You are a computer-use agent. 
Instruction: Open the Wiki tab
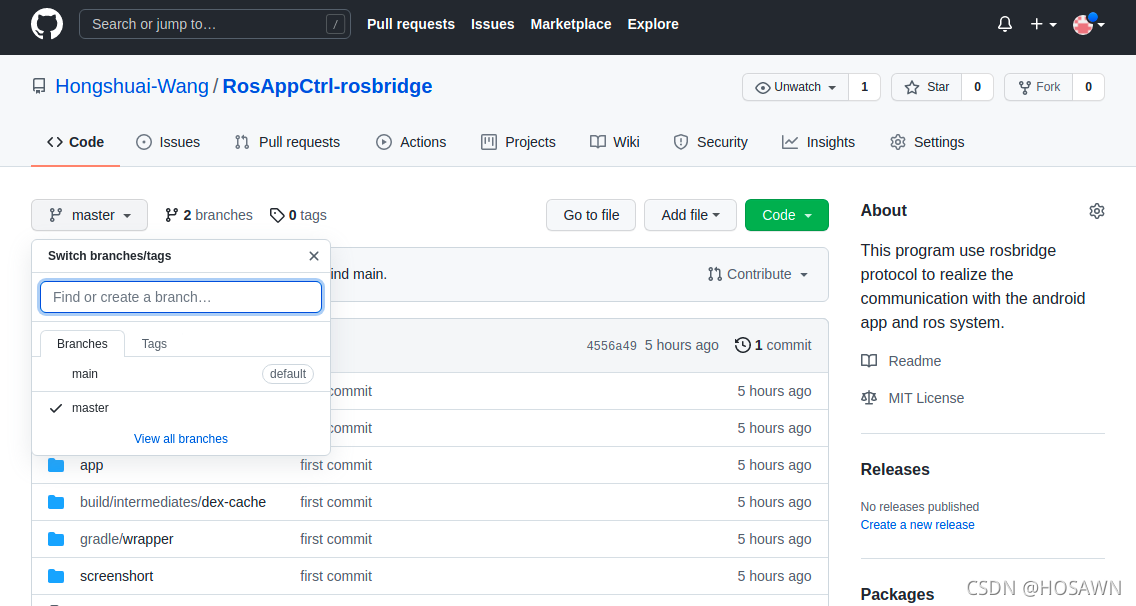tap(614, 142)
